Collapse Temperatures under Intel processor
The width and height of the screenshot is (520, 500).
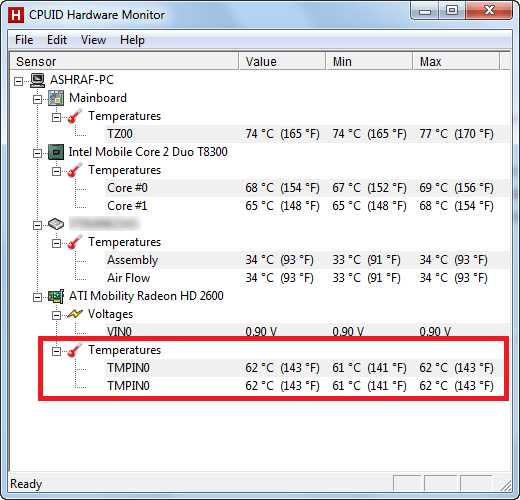pos(57,171)
